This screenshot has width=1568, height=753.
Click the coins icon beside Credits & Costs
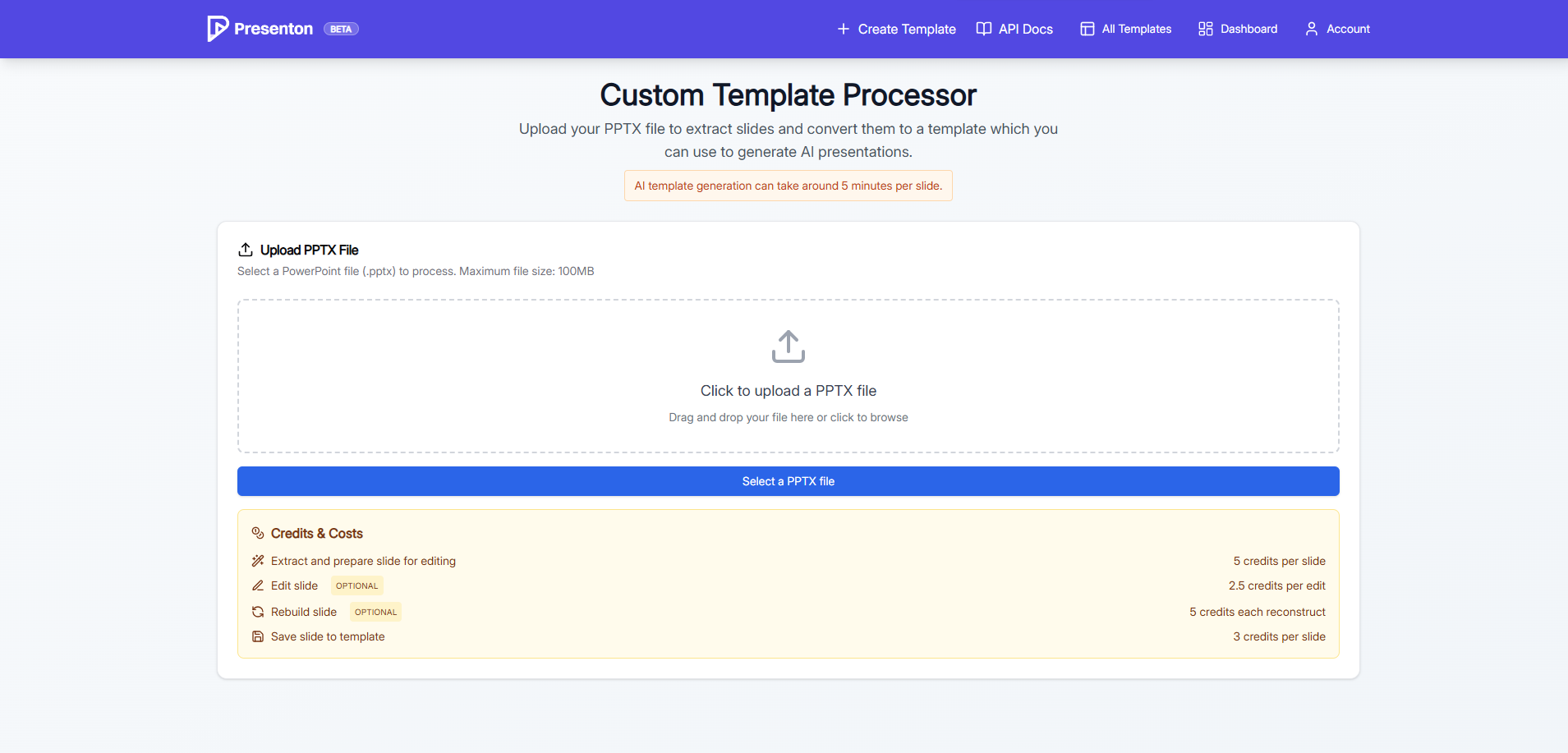(x=258, y=533)
